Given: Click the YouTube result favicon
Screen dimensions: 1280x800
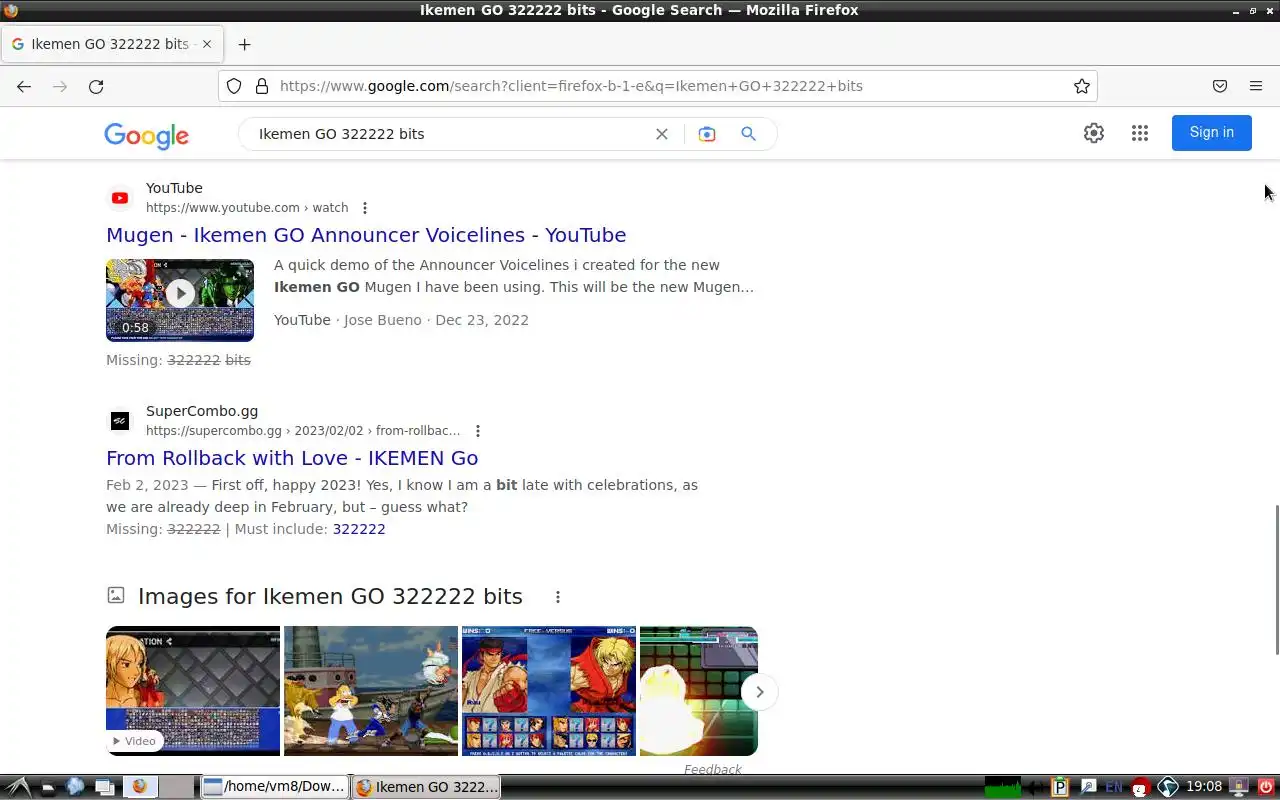Looking at the screenshot, I should [120, 198].
